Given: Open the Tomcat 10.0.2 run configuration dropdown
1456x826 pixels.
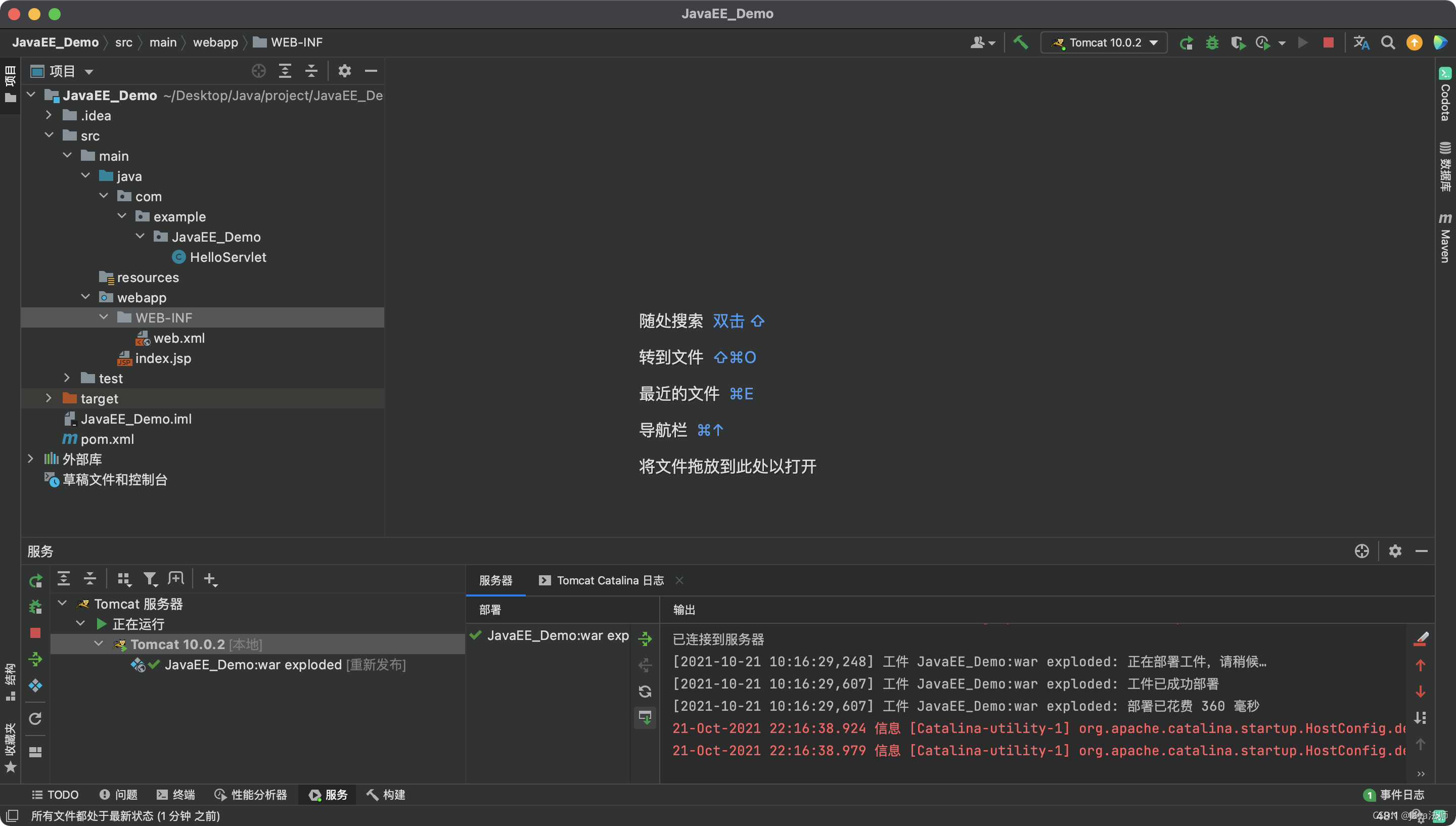Looking at the screenshot, I should click(1104, 42).
